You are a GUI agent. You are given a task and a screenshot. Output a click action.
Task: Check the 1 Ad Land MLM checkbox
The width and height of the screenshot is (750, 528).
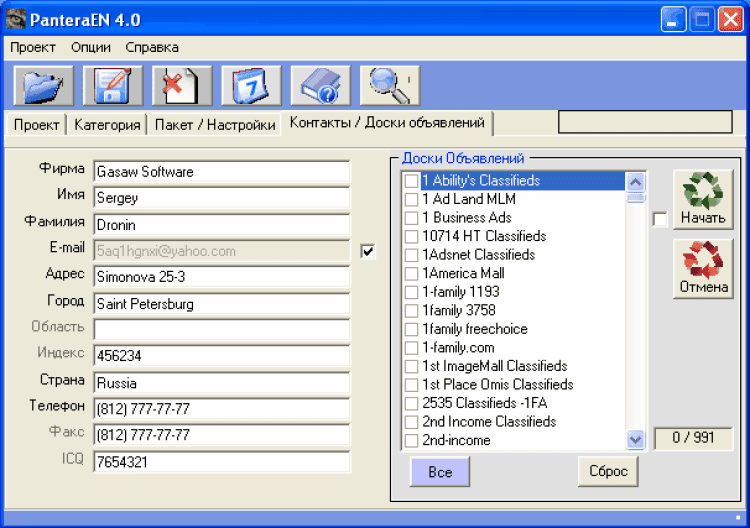tap(411, 200)
